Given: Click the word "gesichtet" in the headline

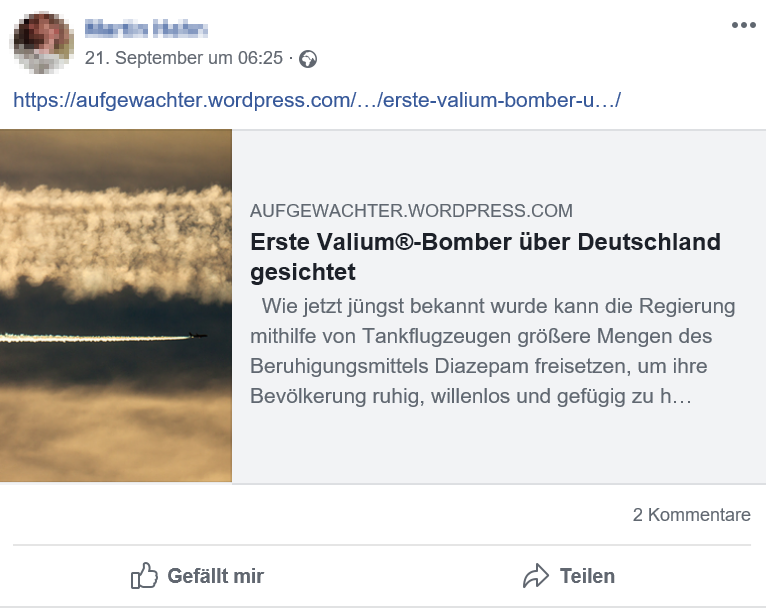Looking at the screenshot, I should (x=303, y=272).
